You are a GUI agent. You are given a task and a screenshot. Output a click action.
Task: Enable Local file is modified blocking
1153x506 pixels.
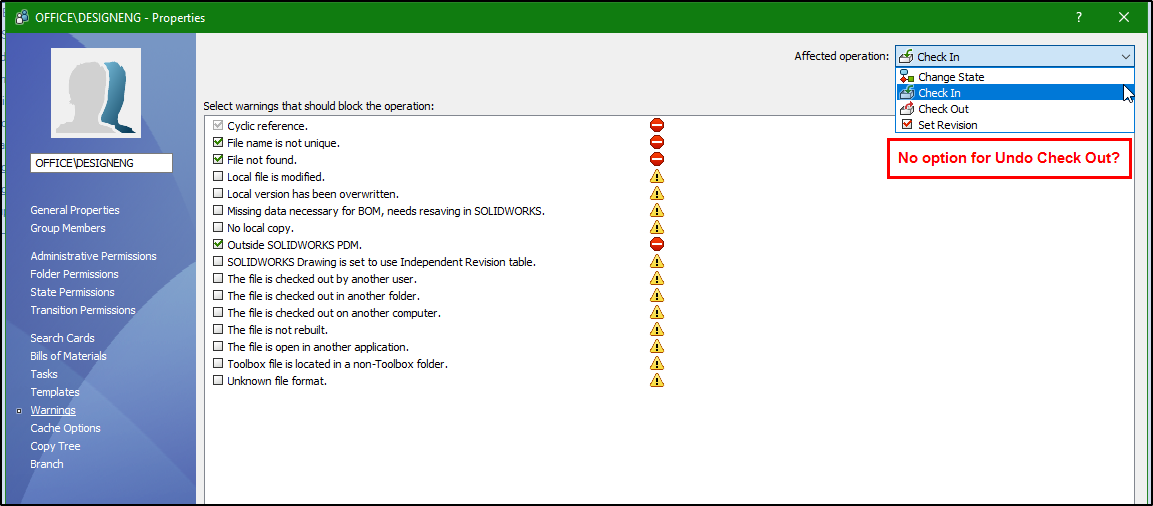pyautogui.click(x=218, y=177)
